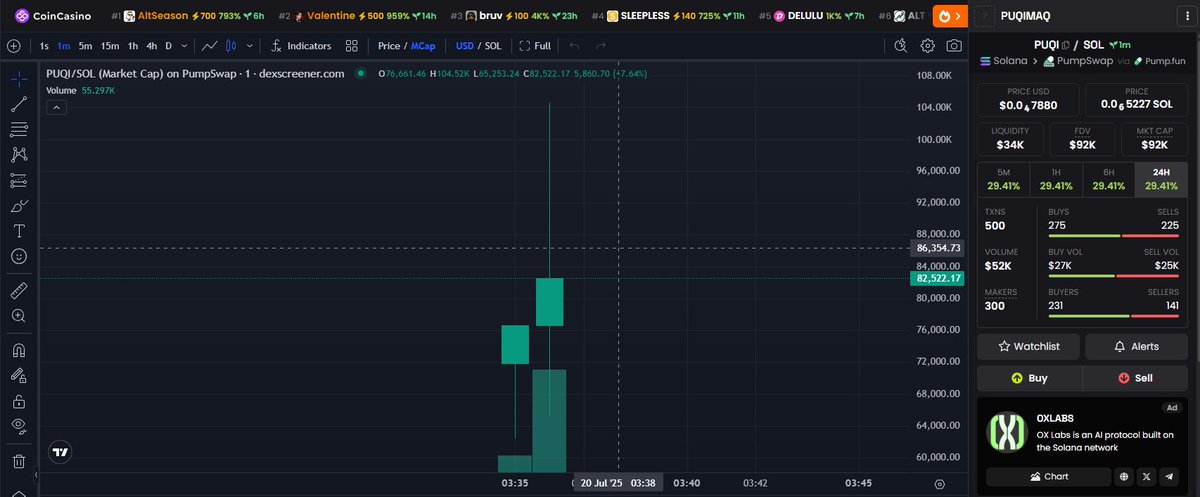Switch chart to Price mode

click(x=389, y=46)
